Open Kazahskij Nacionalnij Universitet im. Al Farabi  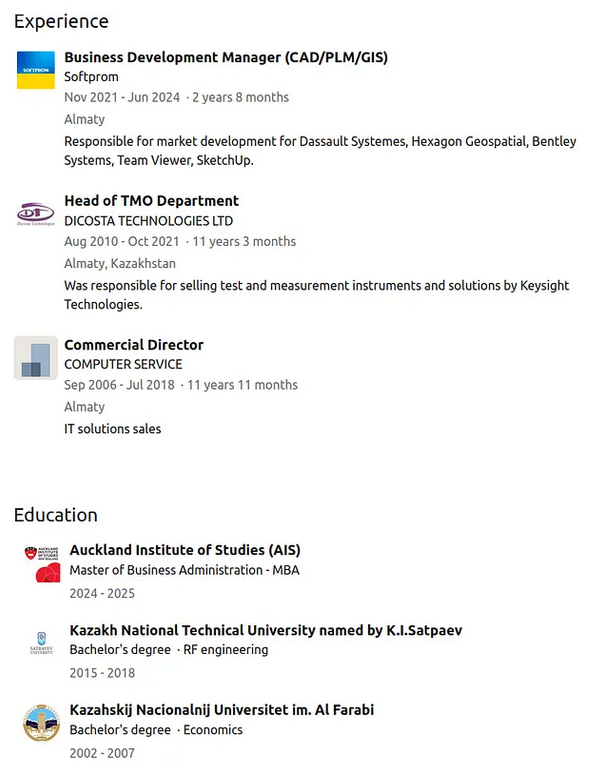(x=222, y=710)
